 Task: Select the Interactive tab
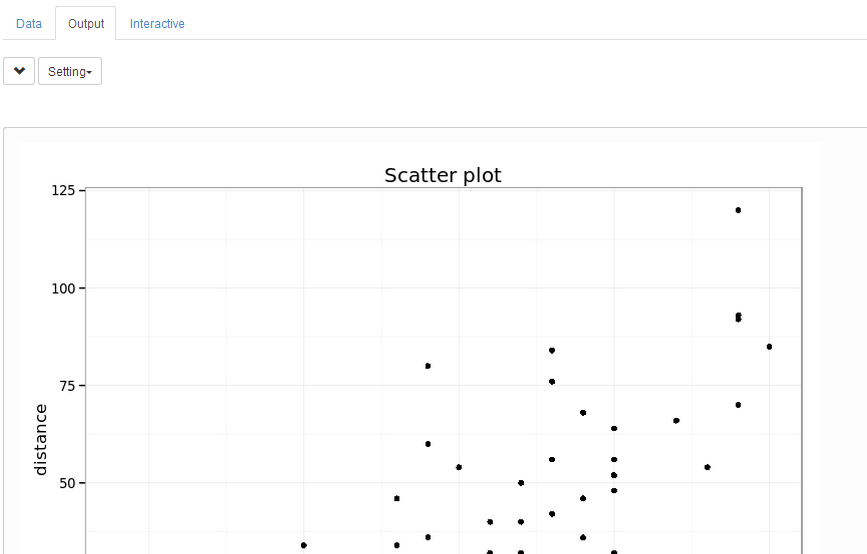tap(157, 23)
